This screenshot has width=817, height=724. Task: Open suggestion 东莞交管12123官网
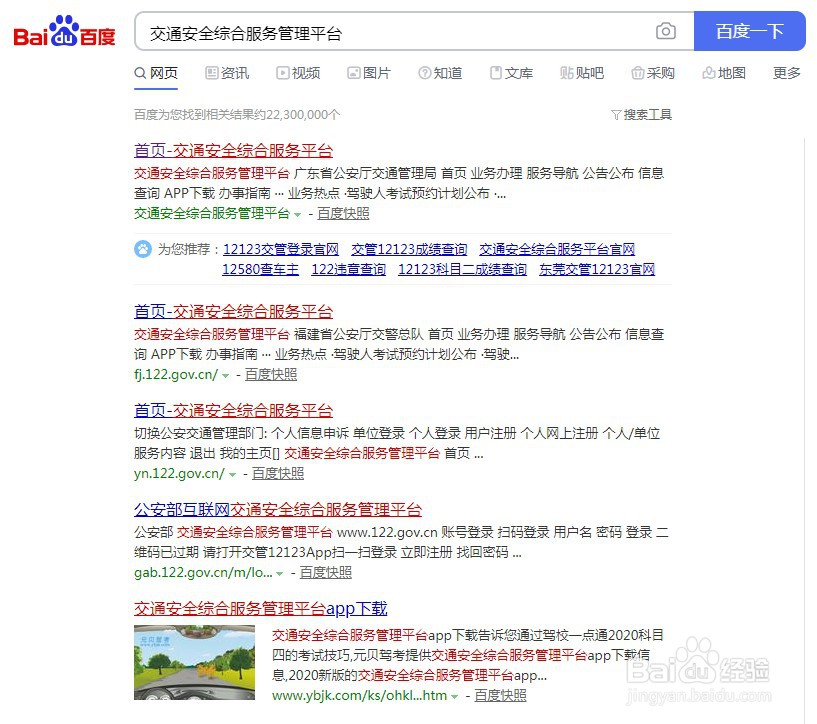coord(597,269)
